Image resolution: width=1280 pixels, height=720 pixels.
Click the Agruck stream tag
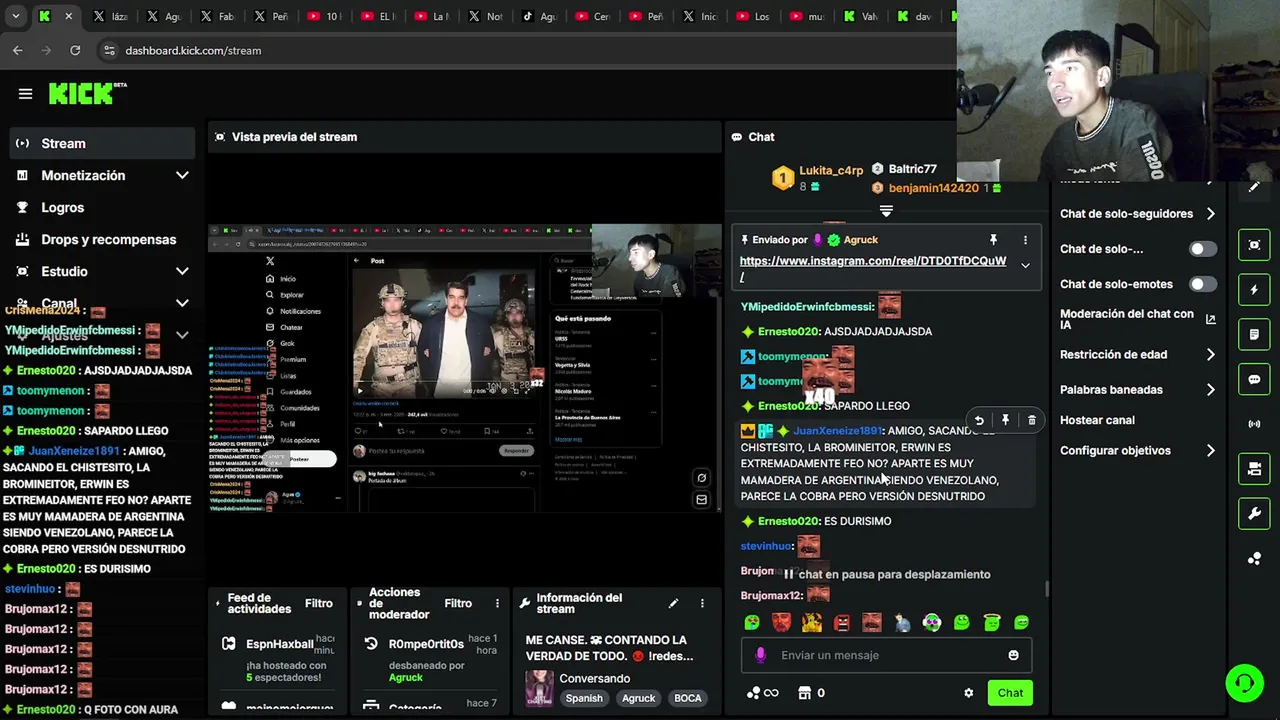click(x=638, y=698)
